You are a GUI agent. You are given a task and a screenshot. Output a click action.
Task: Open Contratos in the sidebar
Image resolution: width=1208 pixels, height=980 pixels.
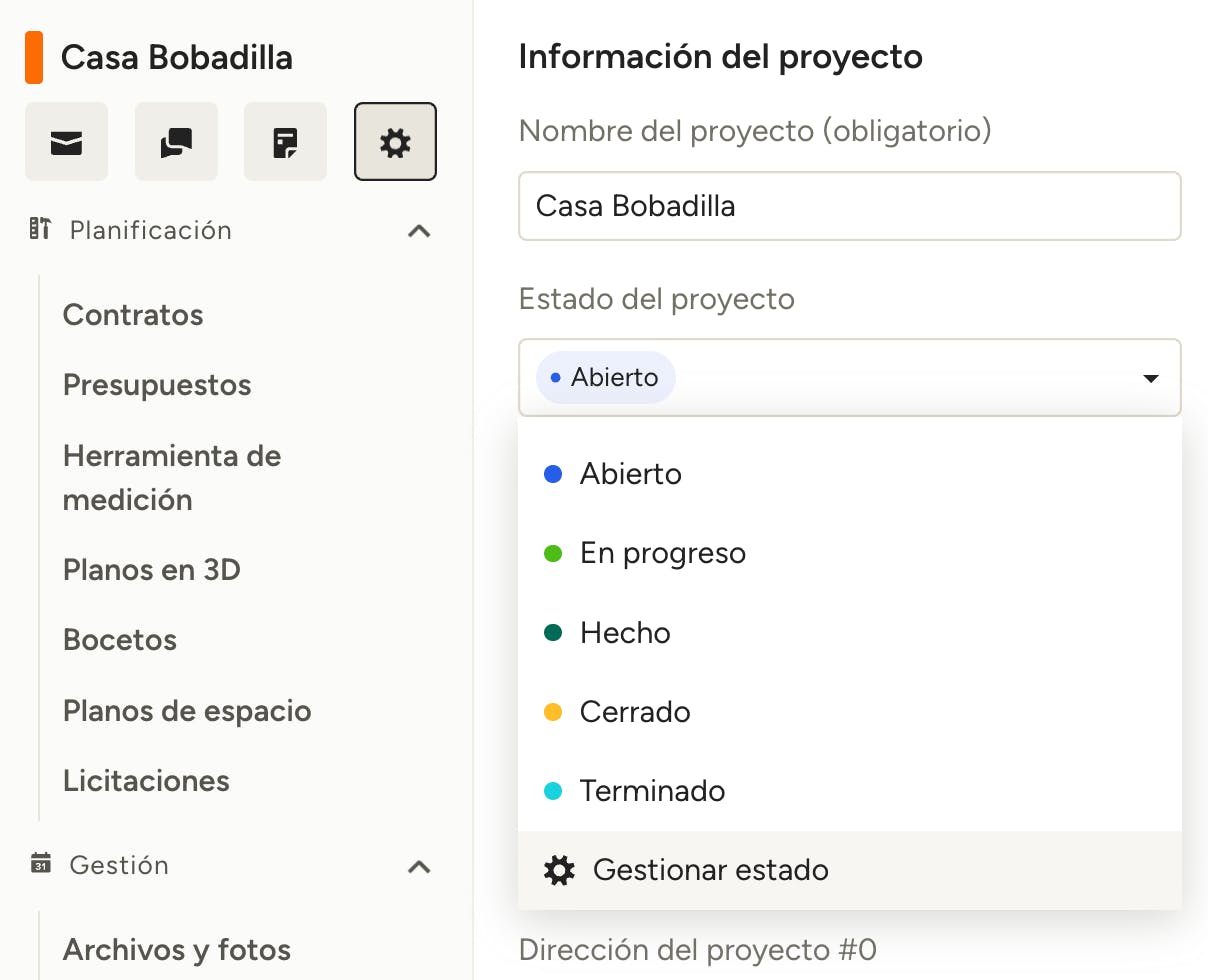click(x=133, y=315)
